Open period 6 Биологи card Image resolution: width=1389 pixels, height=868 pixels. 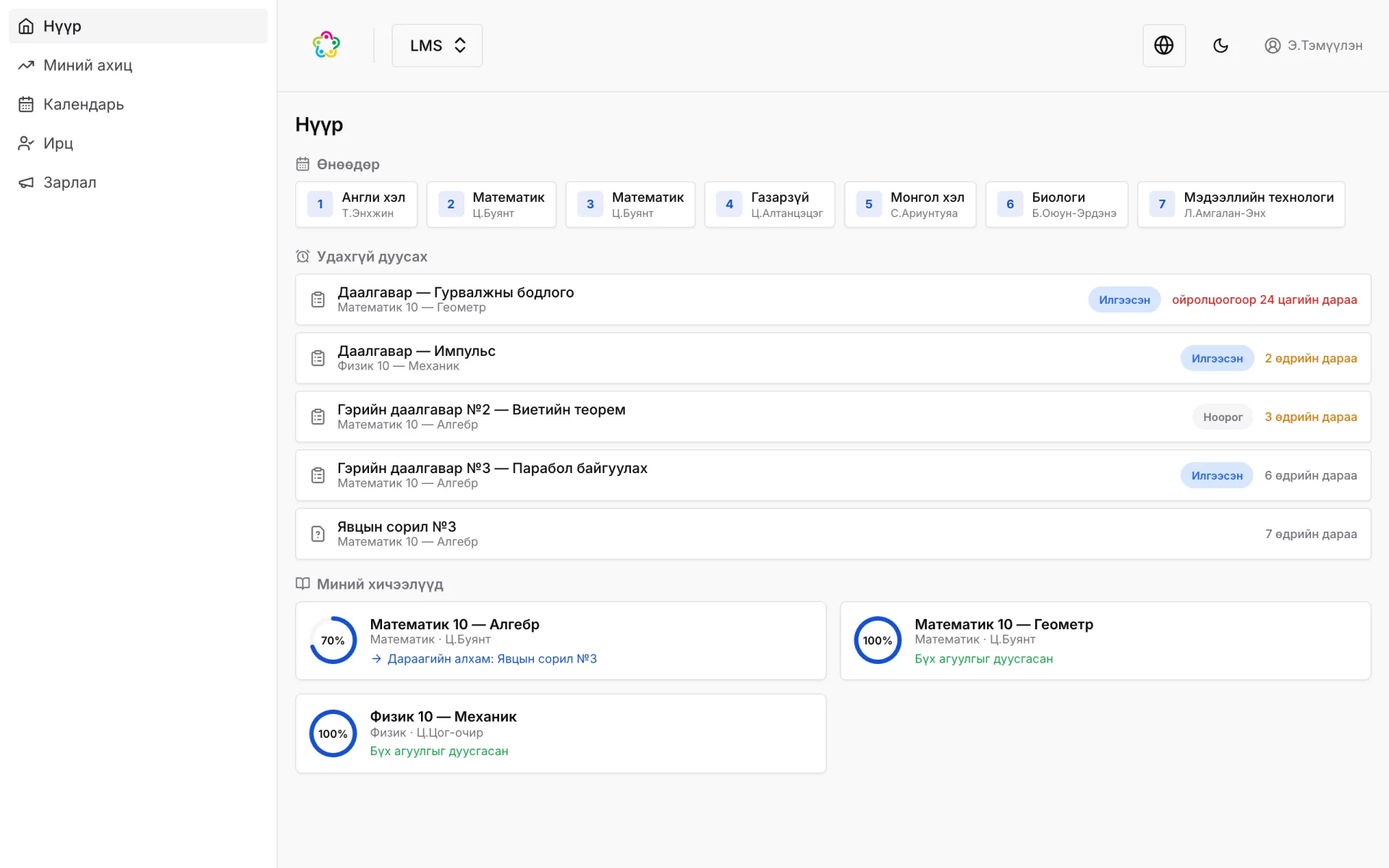[x=1056, y=205]
